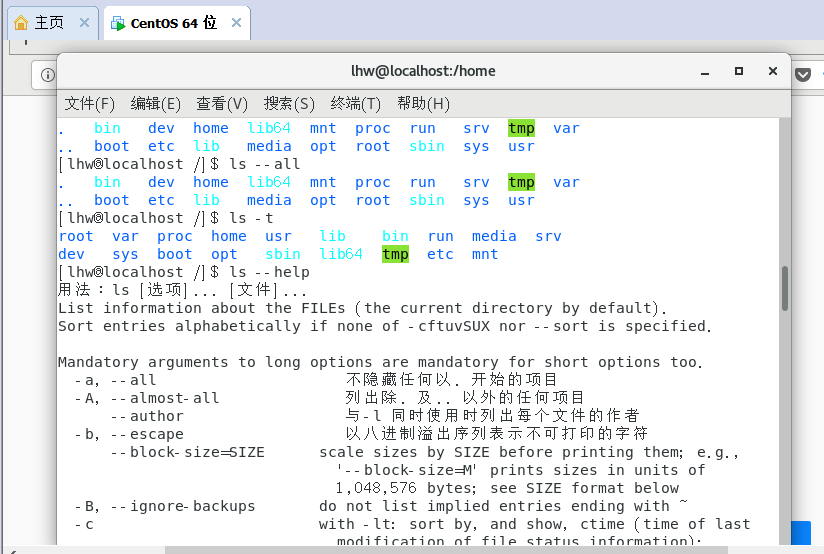Click the '--escape' option text
824x554 pixels.
tap(147, 434)
